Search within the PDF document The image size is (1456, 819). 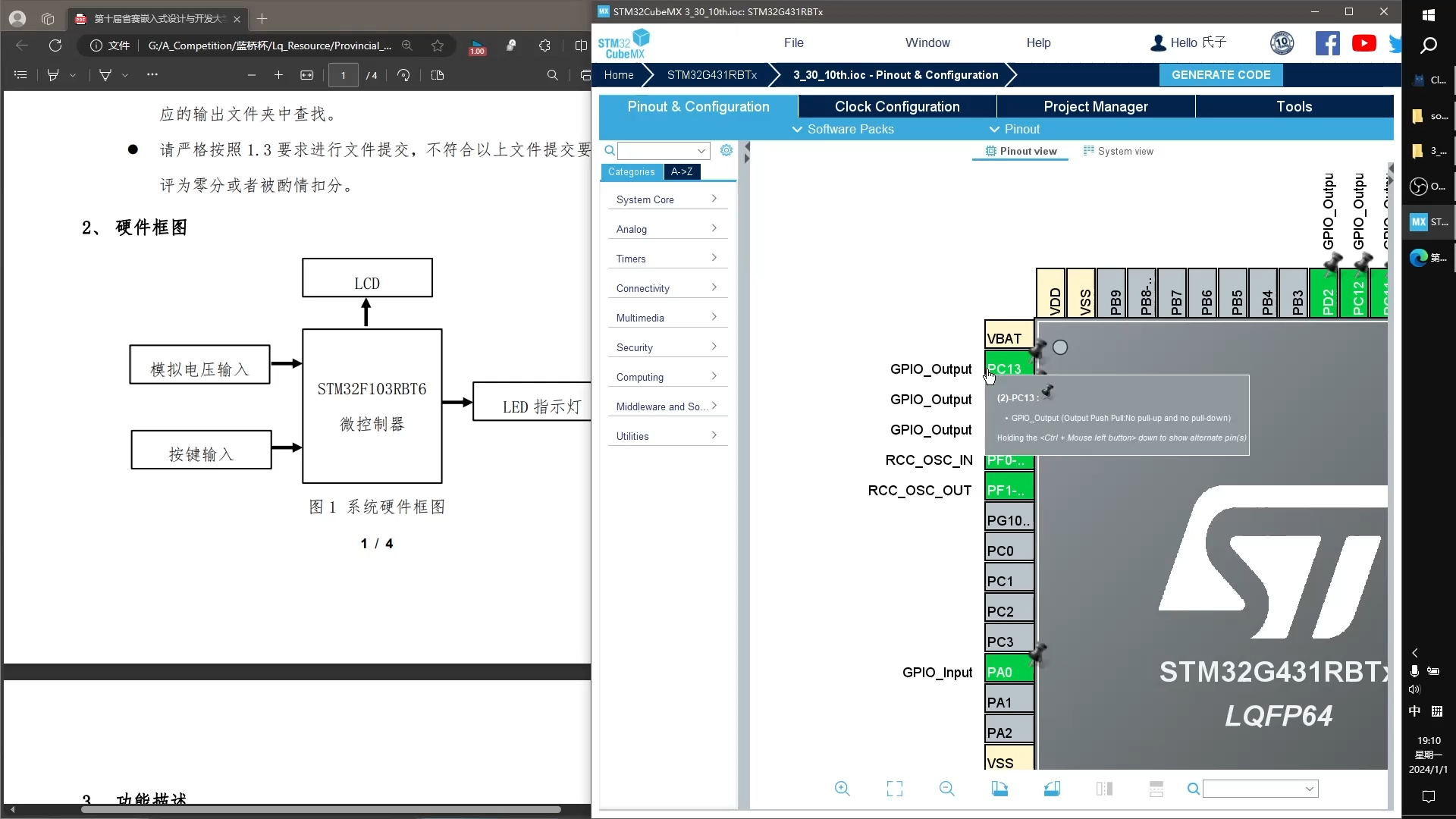pyautogui.click(x=552, y=75)
